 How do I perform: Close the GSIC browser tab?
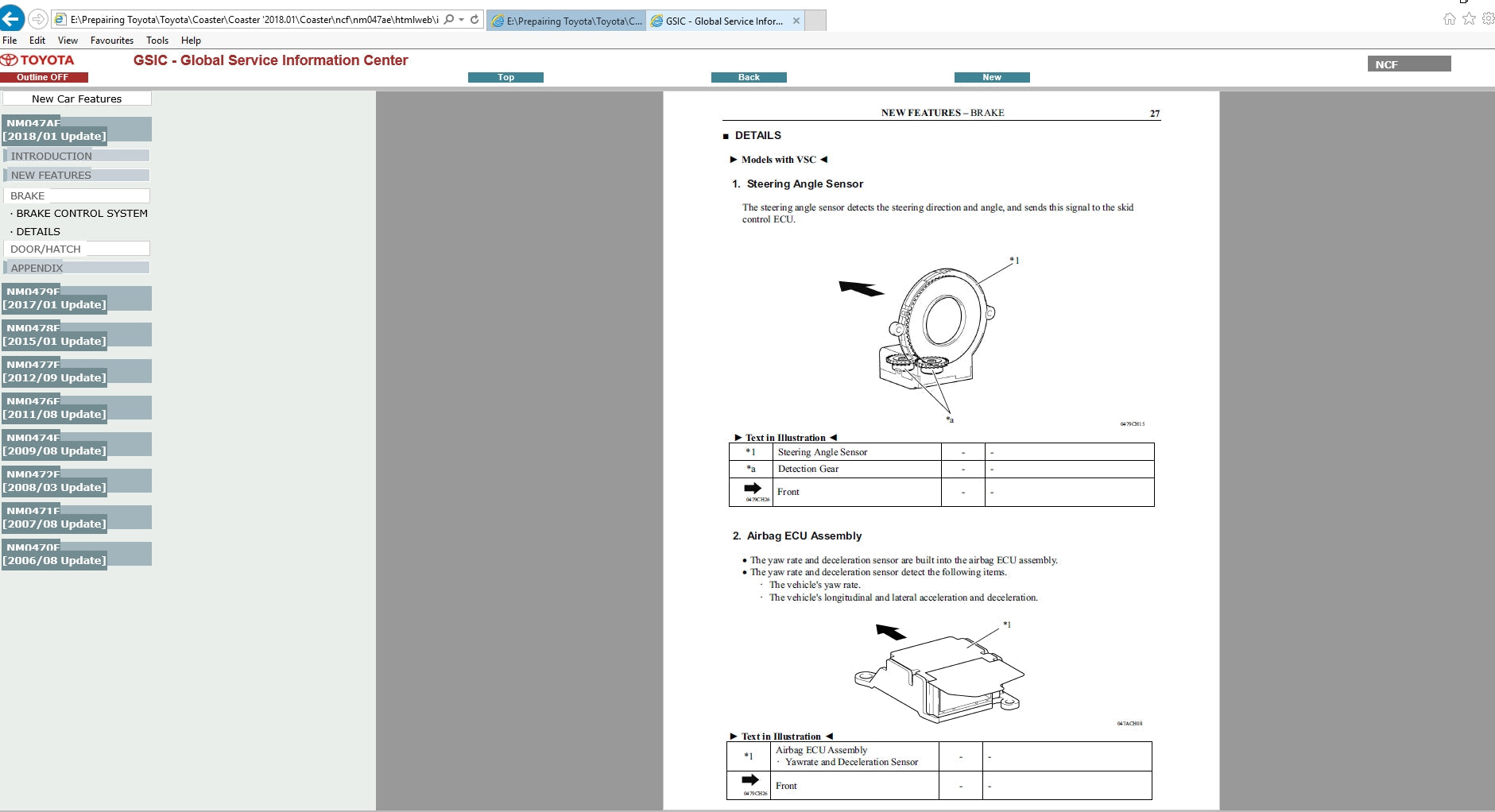click(x=796, y=21)
